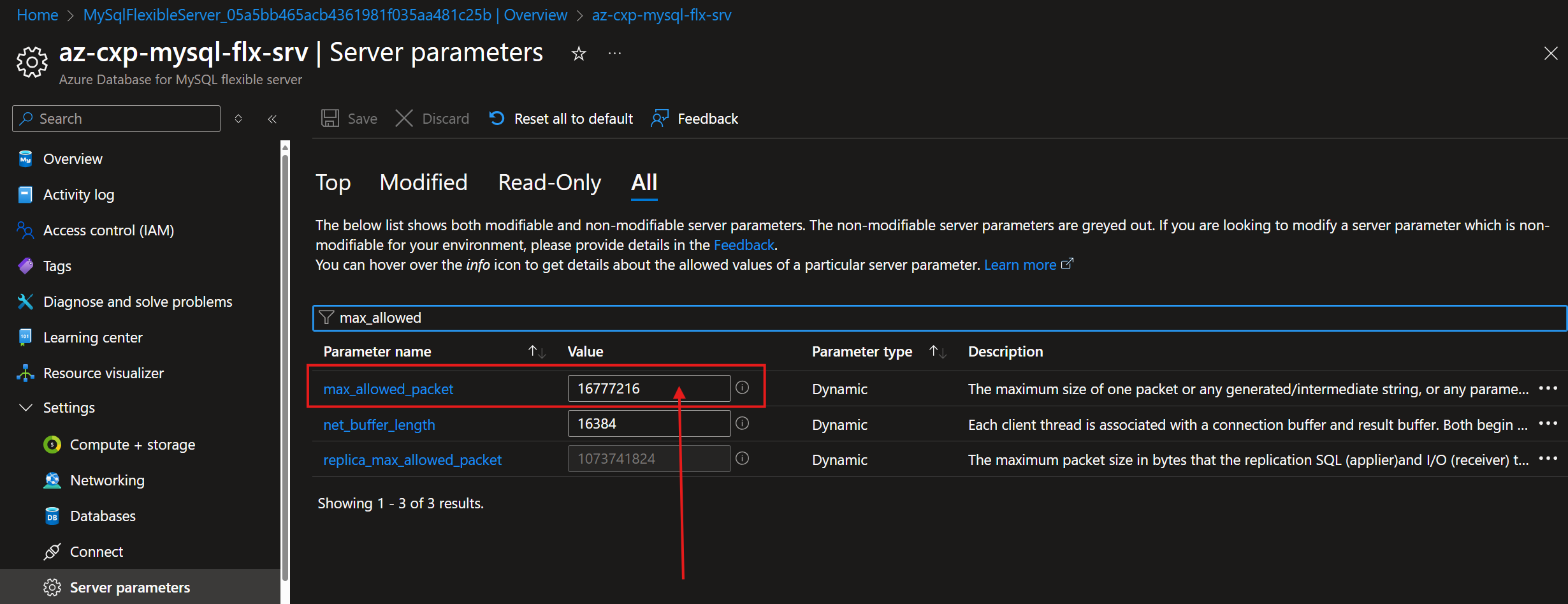Click the Diagnose and solve problems icon

pos(25,302)
